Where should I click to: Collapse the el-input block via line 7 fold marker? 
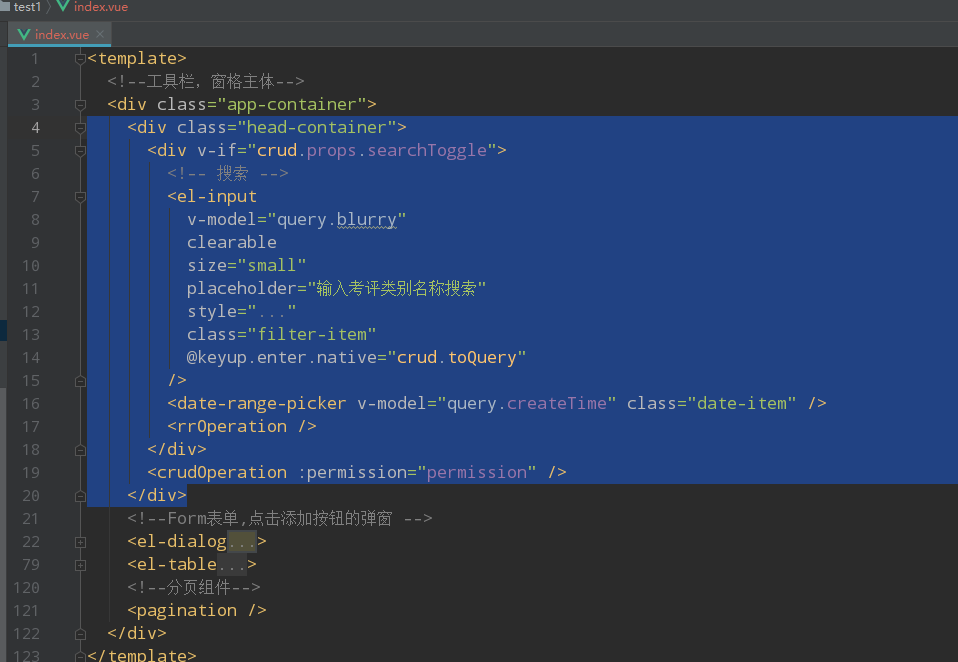[x=80, y=196]
